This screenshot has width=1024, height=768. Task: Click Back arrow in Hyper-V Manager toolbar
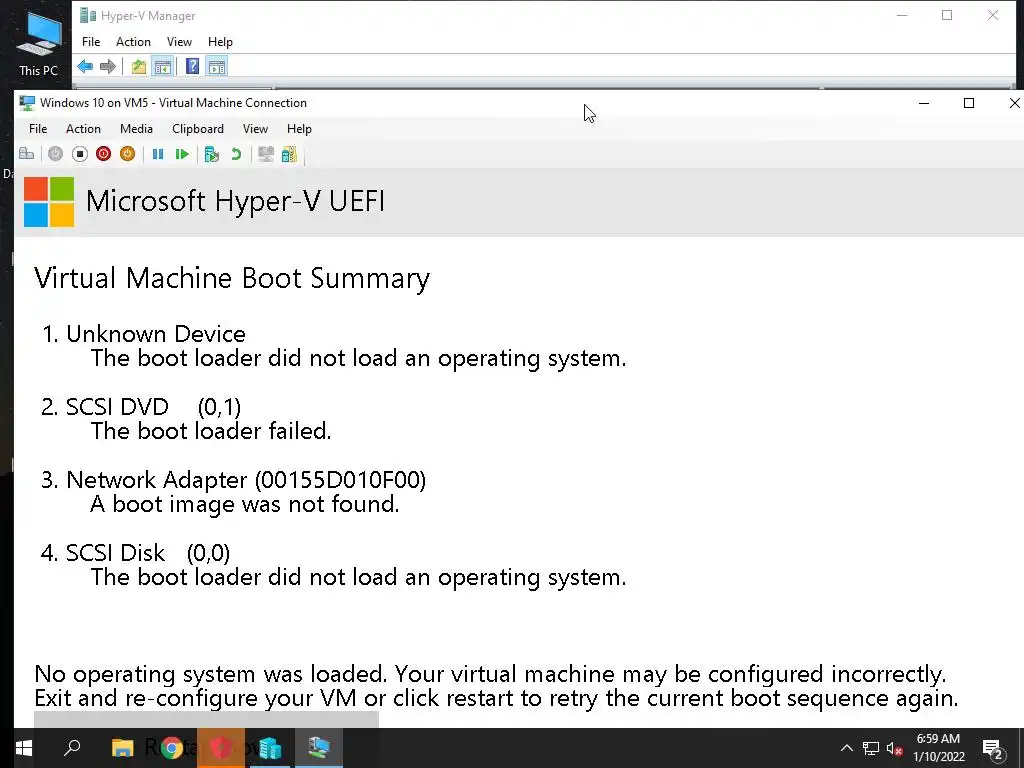coord(85,67)
